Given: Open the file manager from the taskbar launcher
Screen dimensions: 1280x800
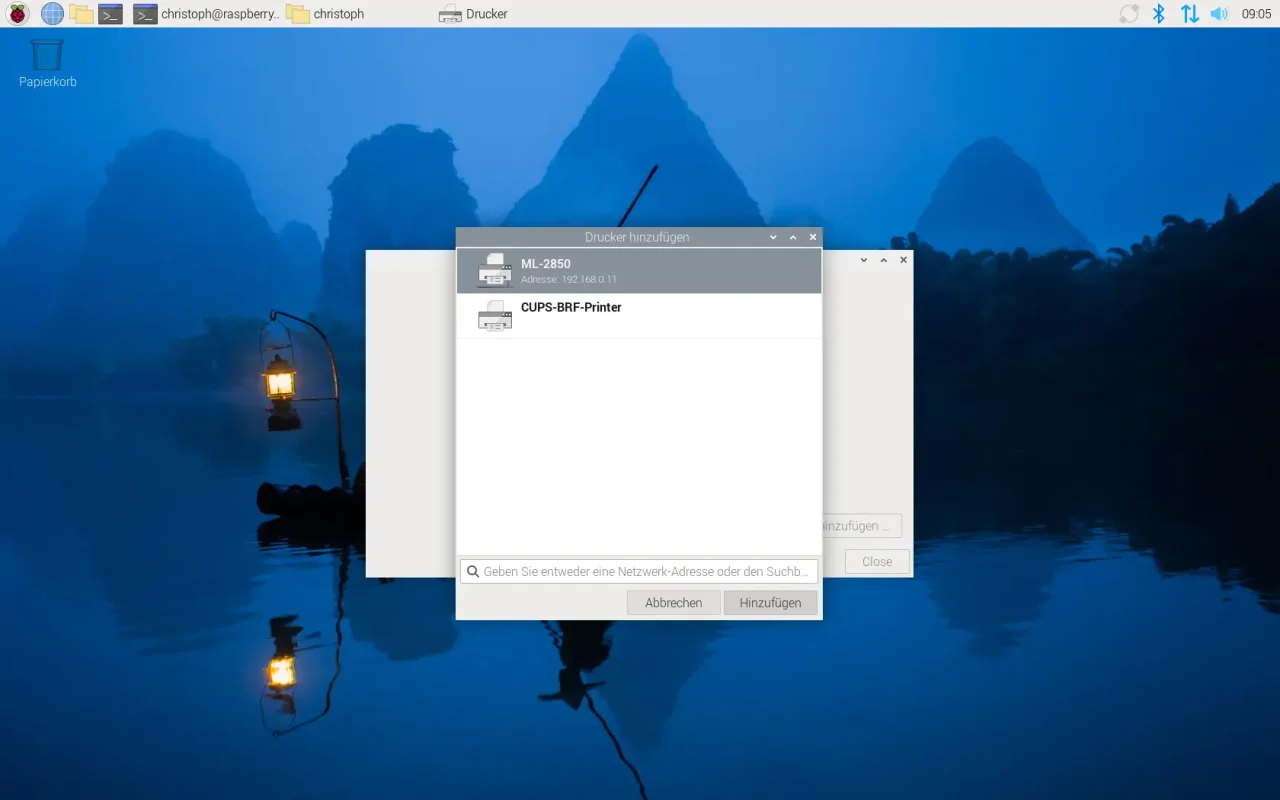Looking at the screenshot, I should tap(81, 14).
